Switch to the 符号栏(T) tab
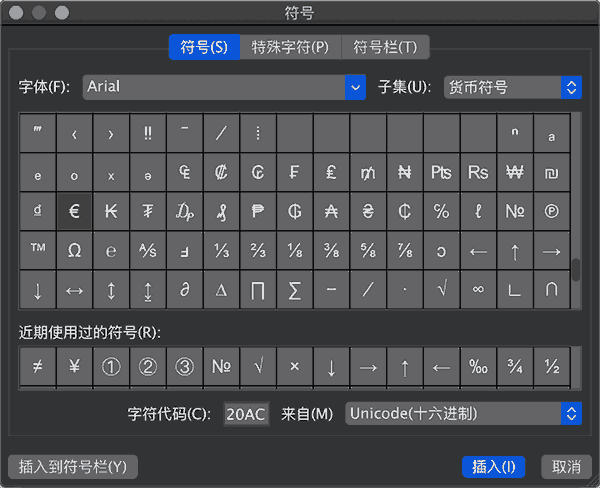Viewport: 600px width, 488px height. [385, 47]
